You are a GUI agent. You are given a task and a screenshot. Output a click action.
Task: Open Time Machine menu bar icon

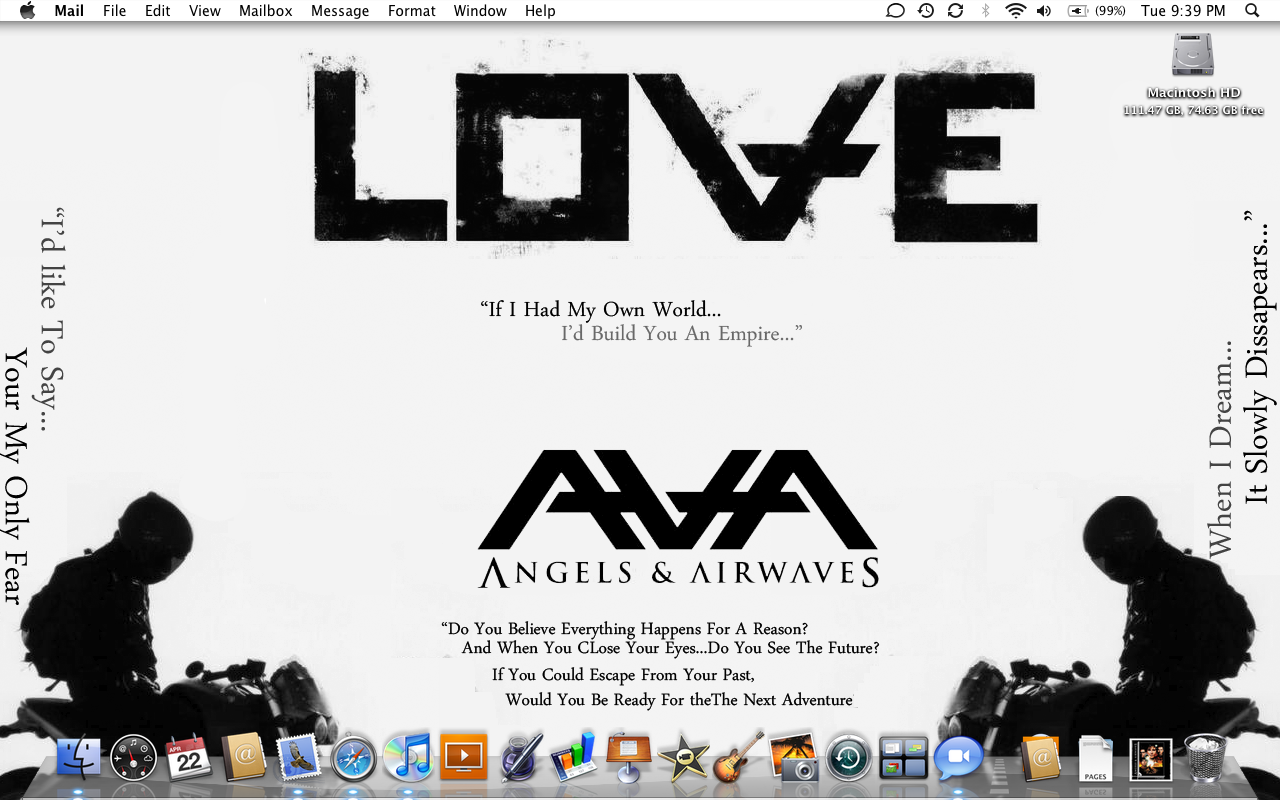(926, 11)
